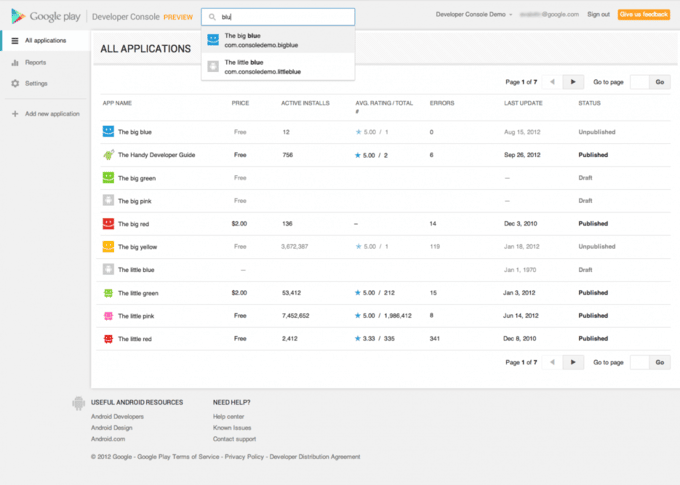680x485 pixels.
Task: Click the LAST UPDATE column header
Action: point(523,103)
